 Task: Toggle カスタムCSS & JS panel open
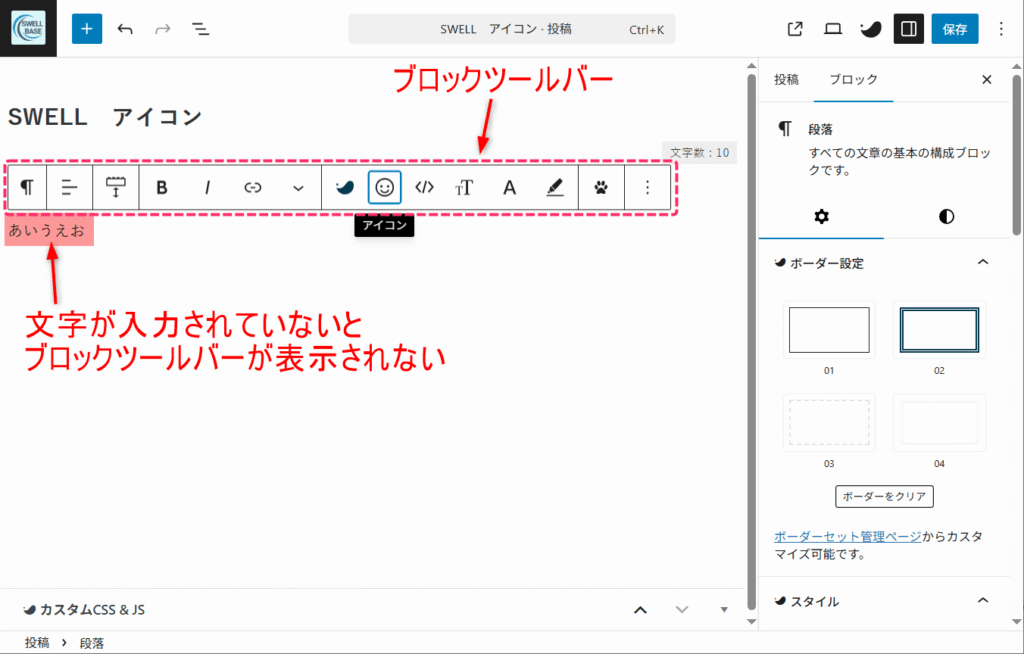coord(724,610)
